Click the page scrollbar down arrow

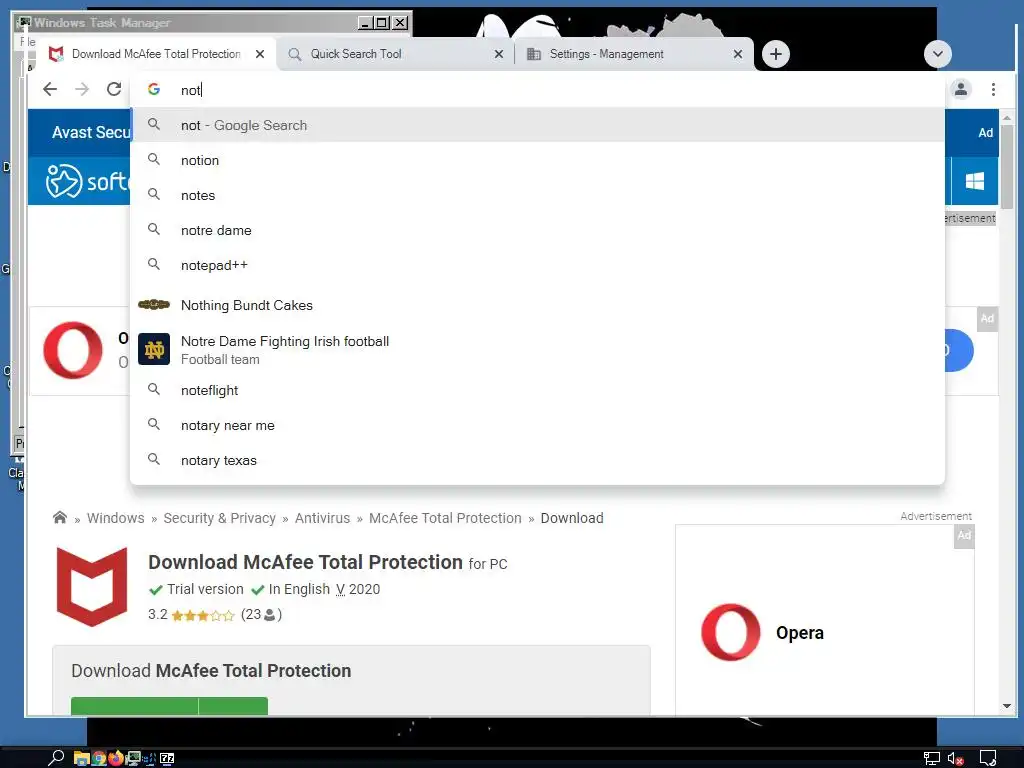pos(1006,706)
